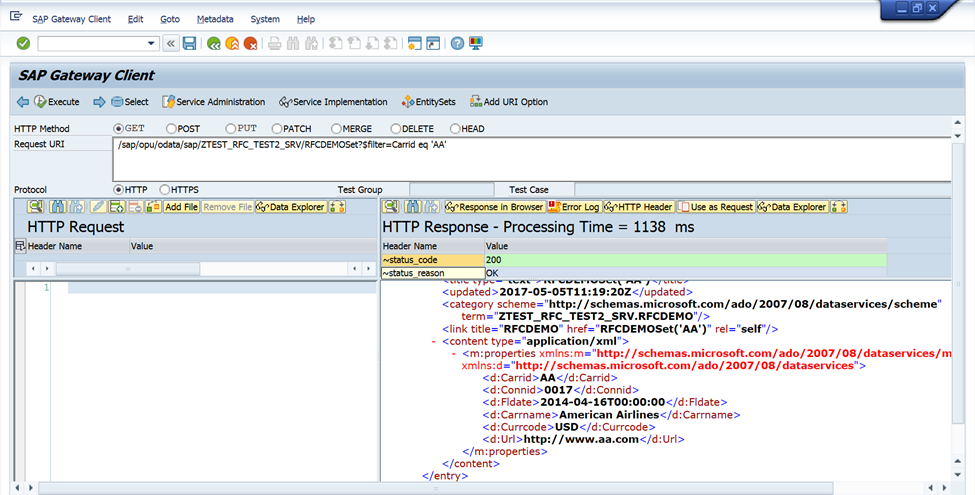This screenshot has height=495, width=975.
Task: Open the Help menu
Action: tap(305, 19)
